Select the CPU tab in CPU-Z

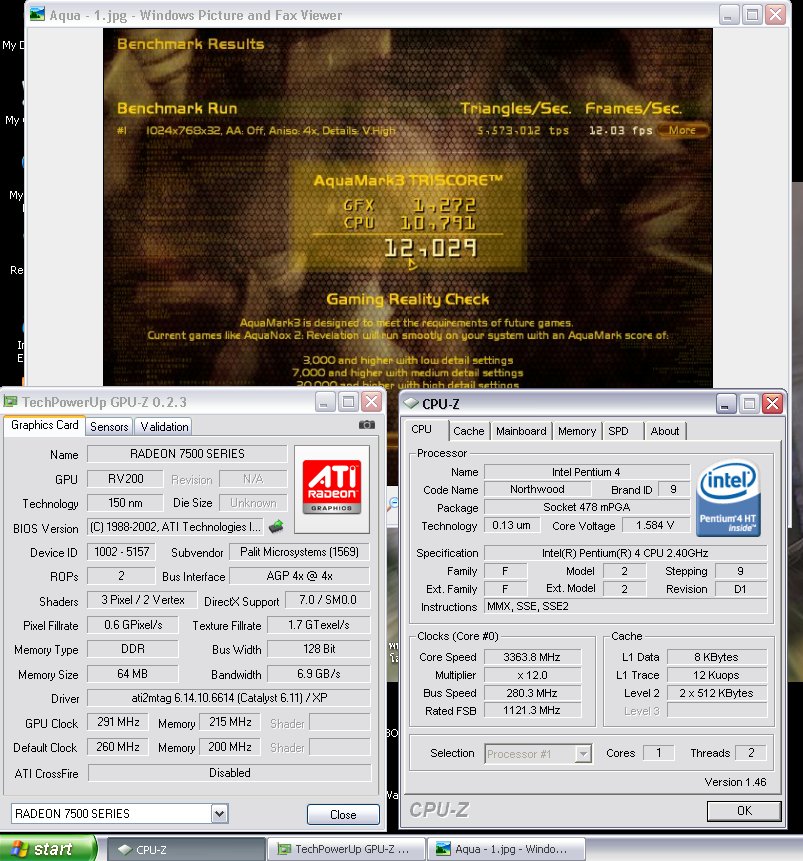421,429
